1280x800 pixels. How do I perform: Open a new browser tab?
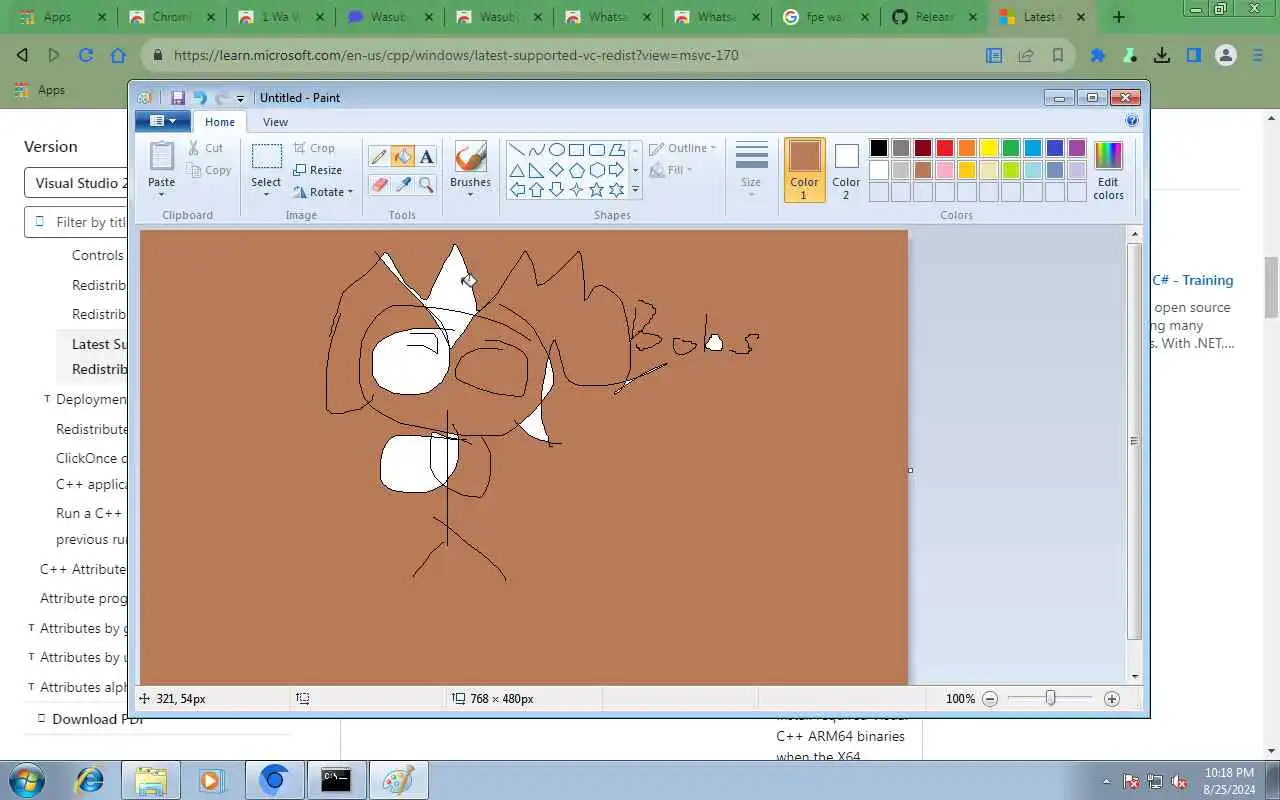click(1119, 17)
